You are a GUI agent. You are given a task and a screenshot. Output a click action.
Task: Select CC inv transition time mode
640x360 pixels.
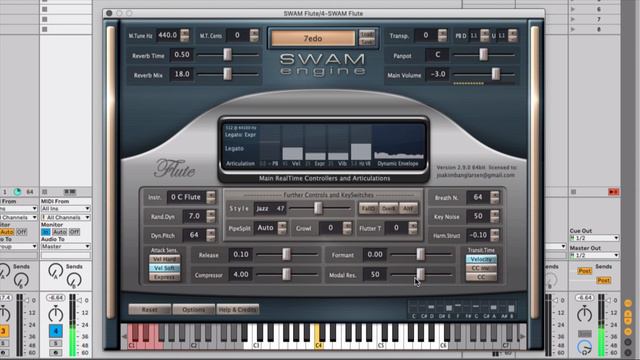click(x=481, y=268)
